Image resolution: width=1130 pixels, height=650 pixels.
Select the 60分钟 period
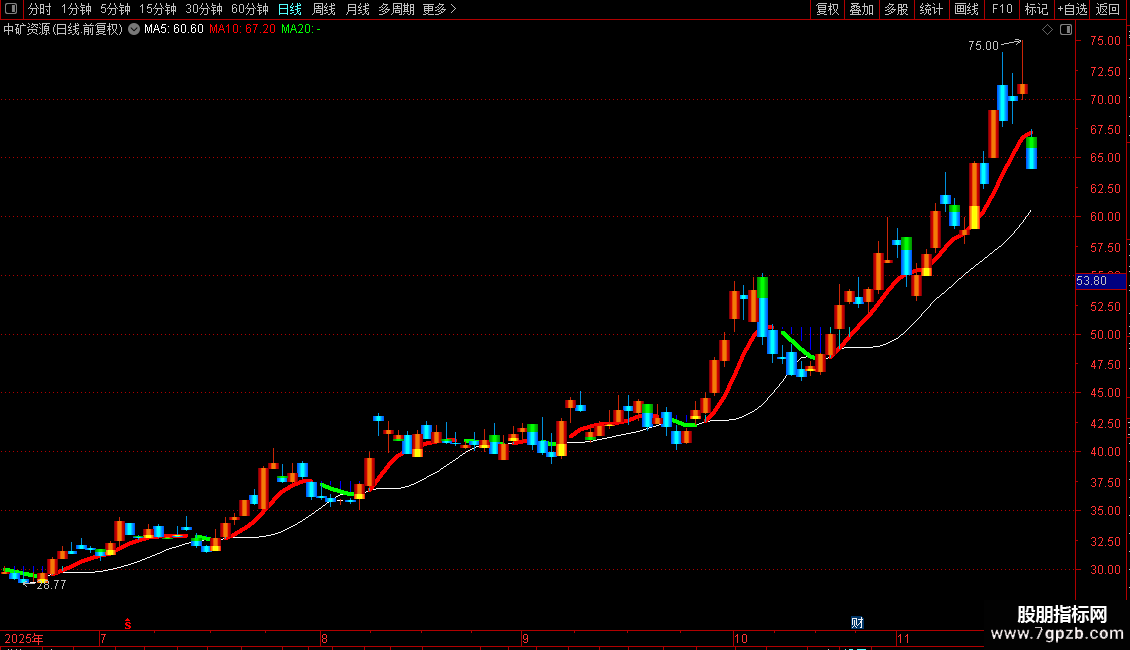tap(249, 9)
